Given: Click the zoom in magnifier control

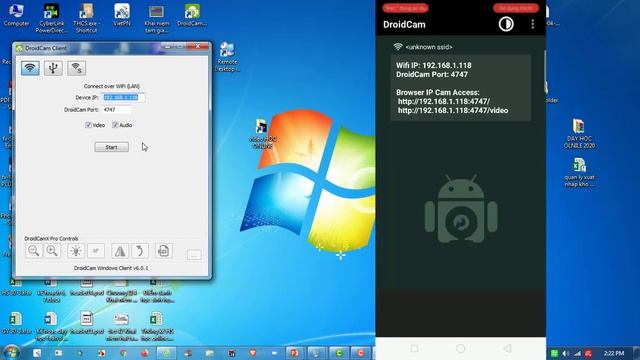Looking at the screenshot, I should pyautogui.click(x=52, y=251).
